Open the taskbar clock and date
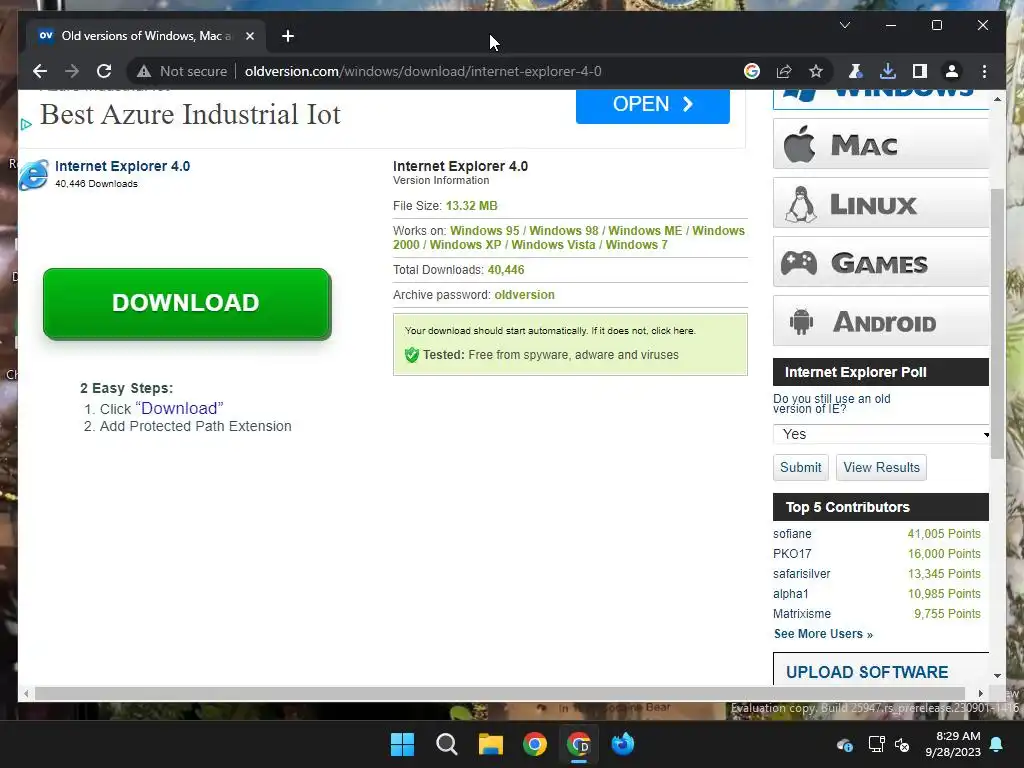This screenshot has height=768, width=1024. pos(953,744)
